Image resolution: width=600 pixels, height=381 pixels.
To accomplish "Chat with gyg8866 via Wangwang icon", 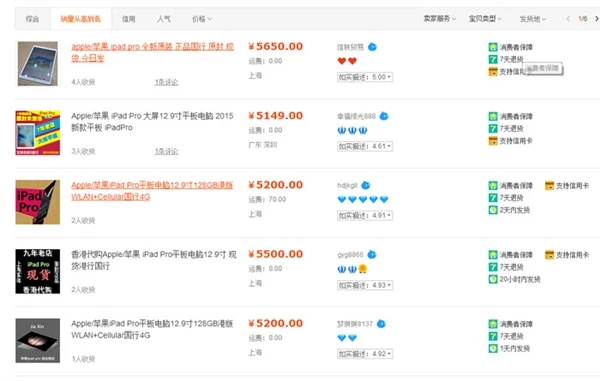I will pyautogui.click(x=372, y=255).
